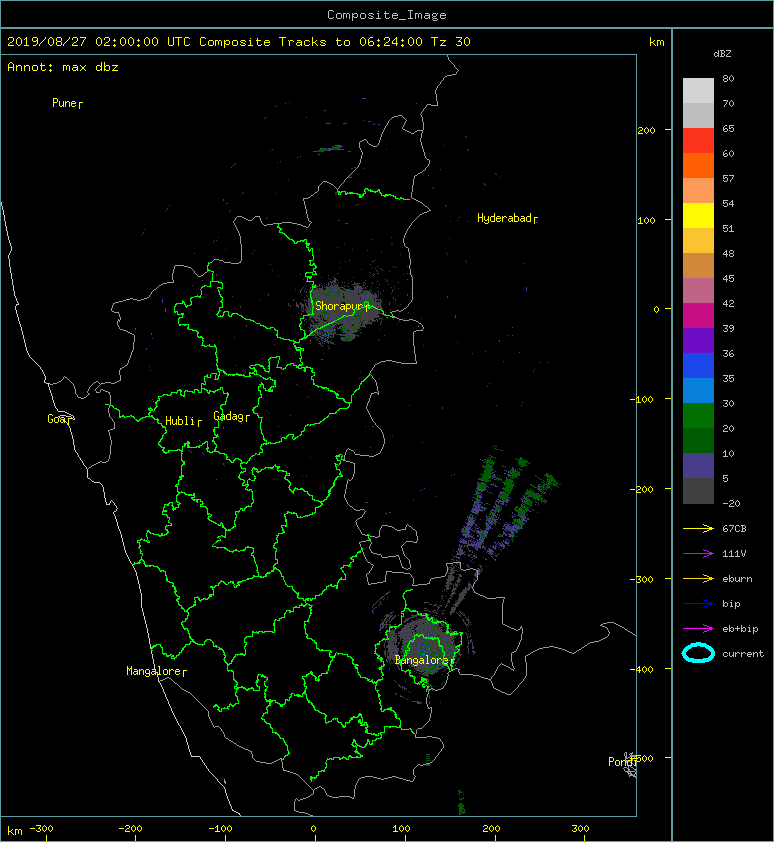The image size is (774, 842).
Task: Click the 200 km mark on right axis
Action: point(647,130)
